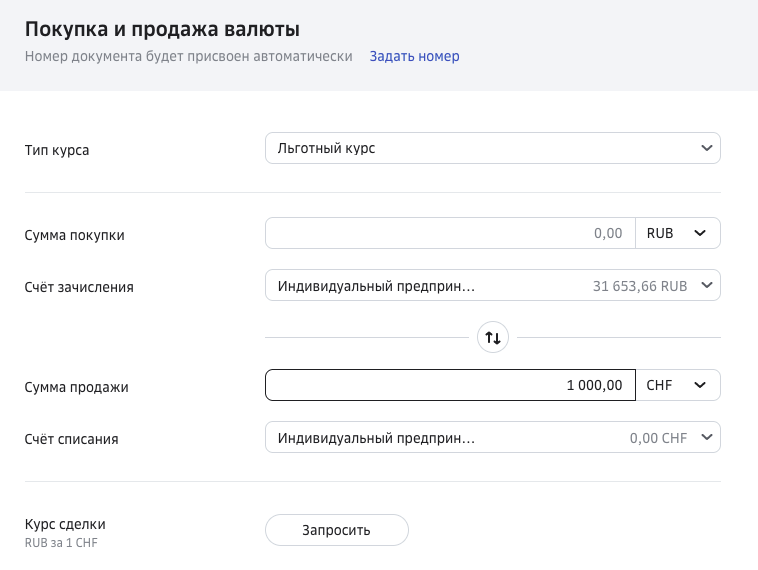Click the Сумма покупки label

tap(74, 235)
